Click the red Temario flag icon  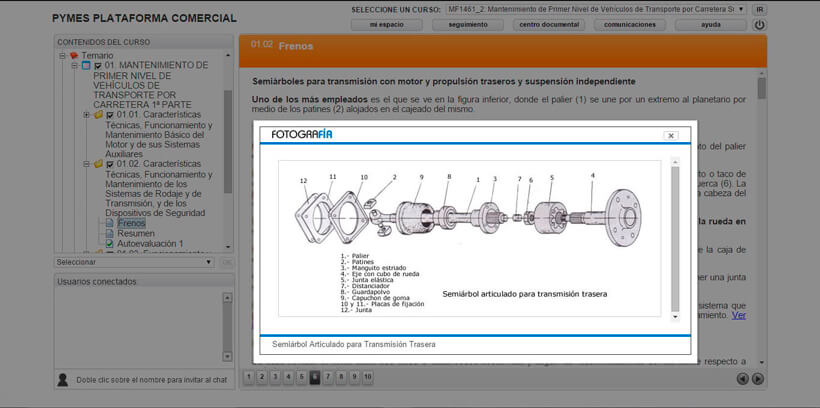(x=73, y=55)
